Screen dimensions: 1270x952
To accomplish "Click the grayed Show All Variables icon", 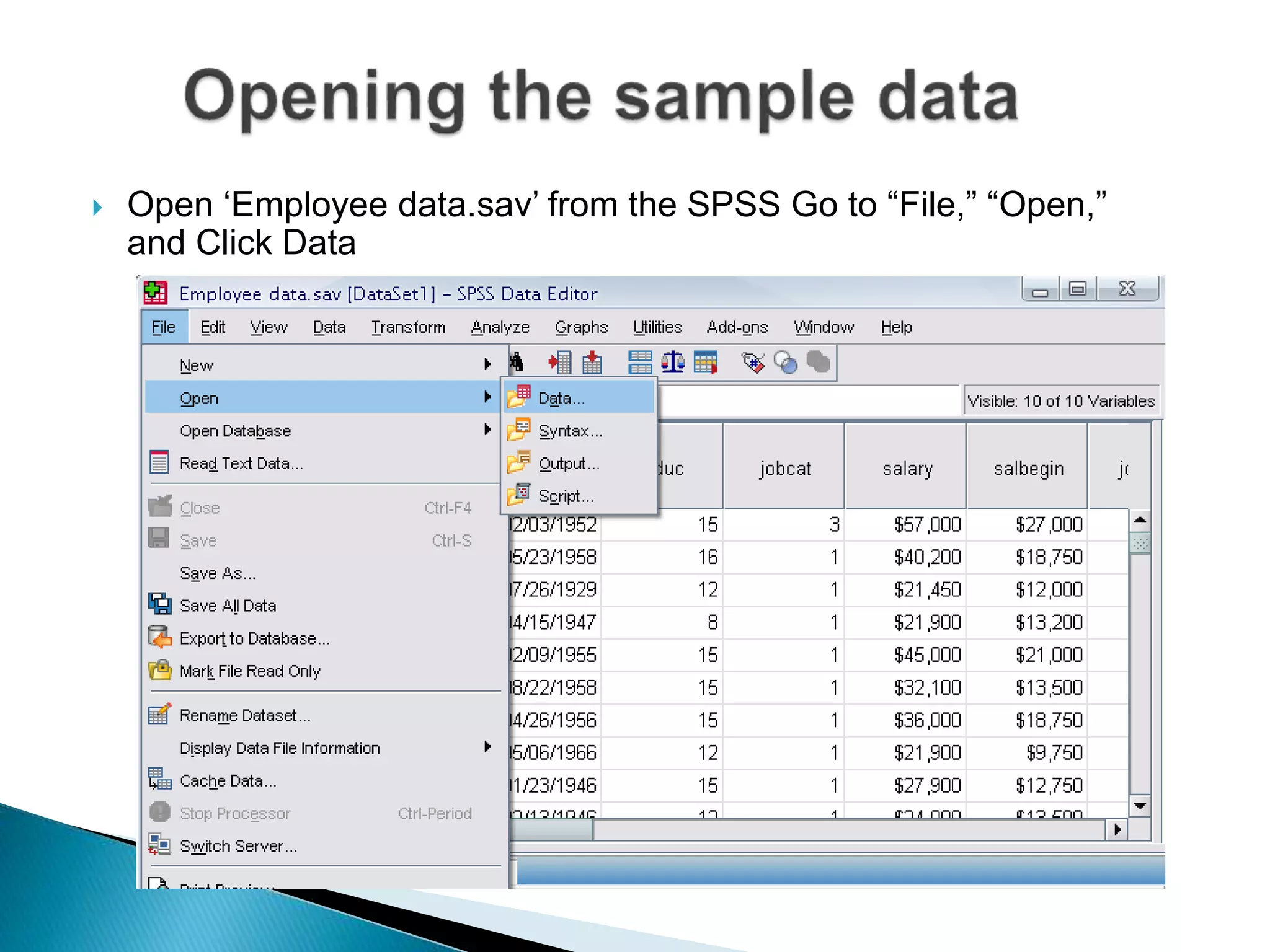I will [x=818, y=363].
